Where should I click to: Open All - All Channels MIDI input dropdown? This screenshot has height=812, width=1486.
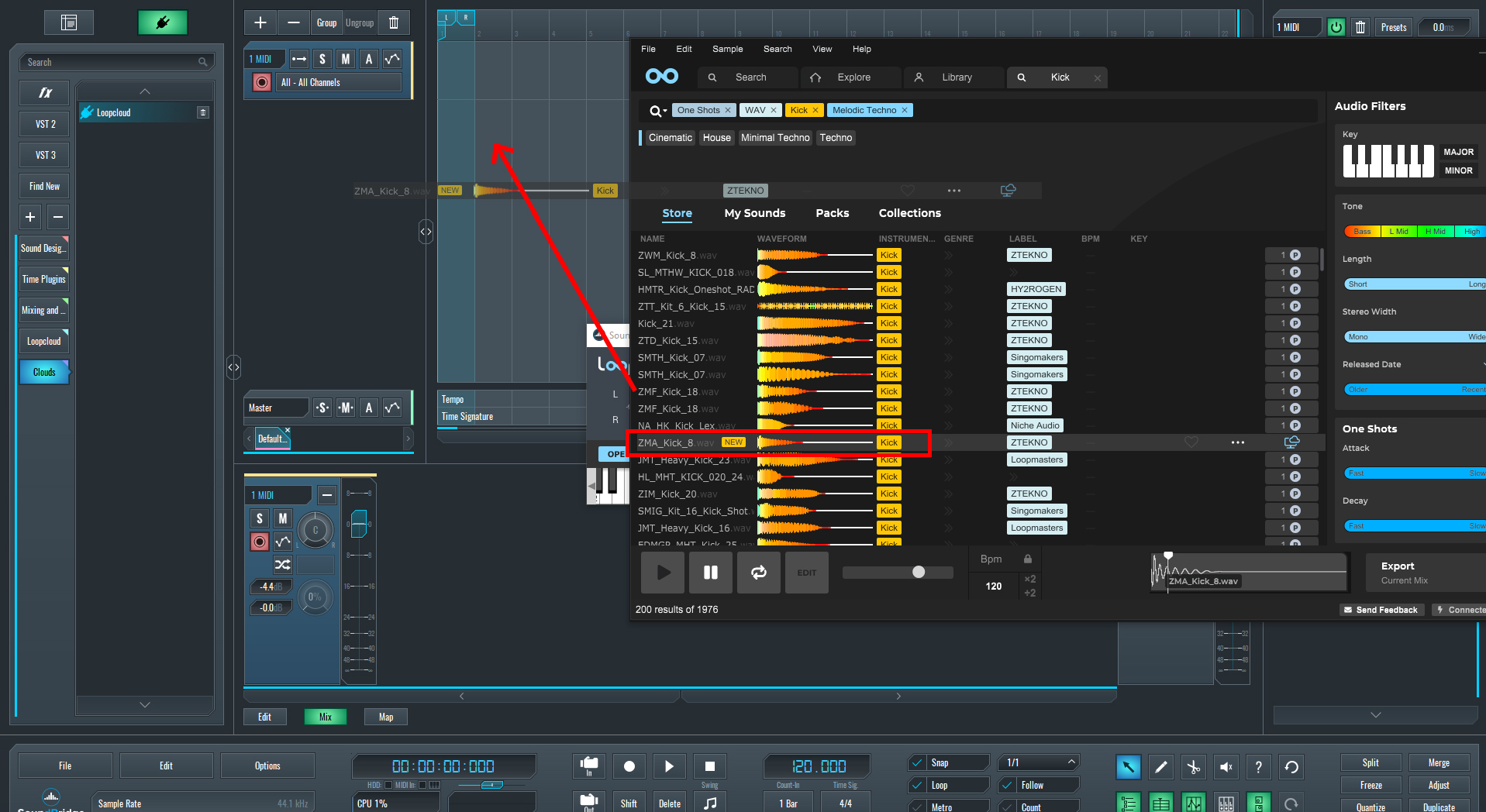click(x=339, y=82)
